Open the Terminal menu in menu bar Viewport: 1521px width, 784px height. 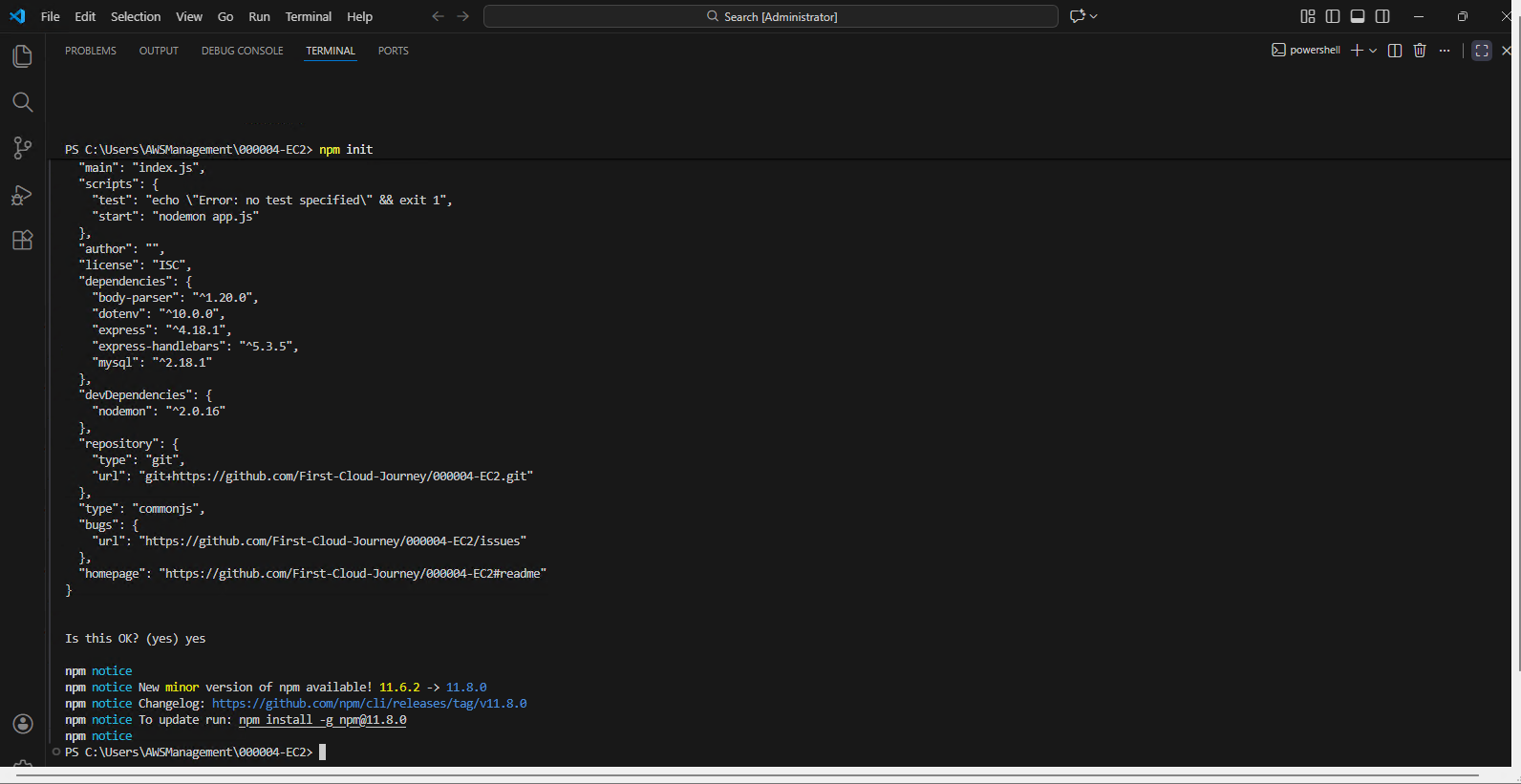point(308,16)
